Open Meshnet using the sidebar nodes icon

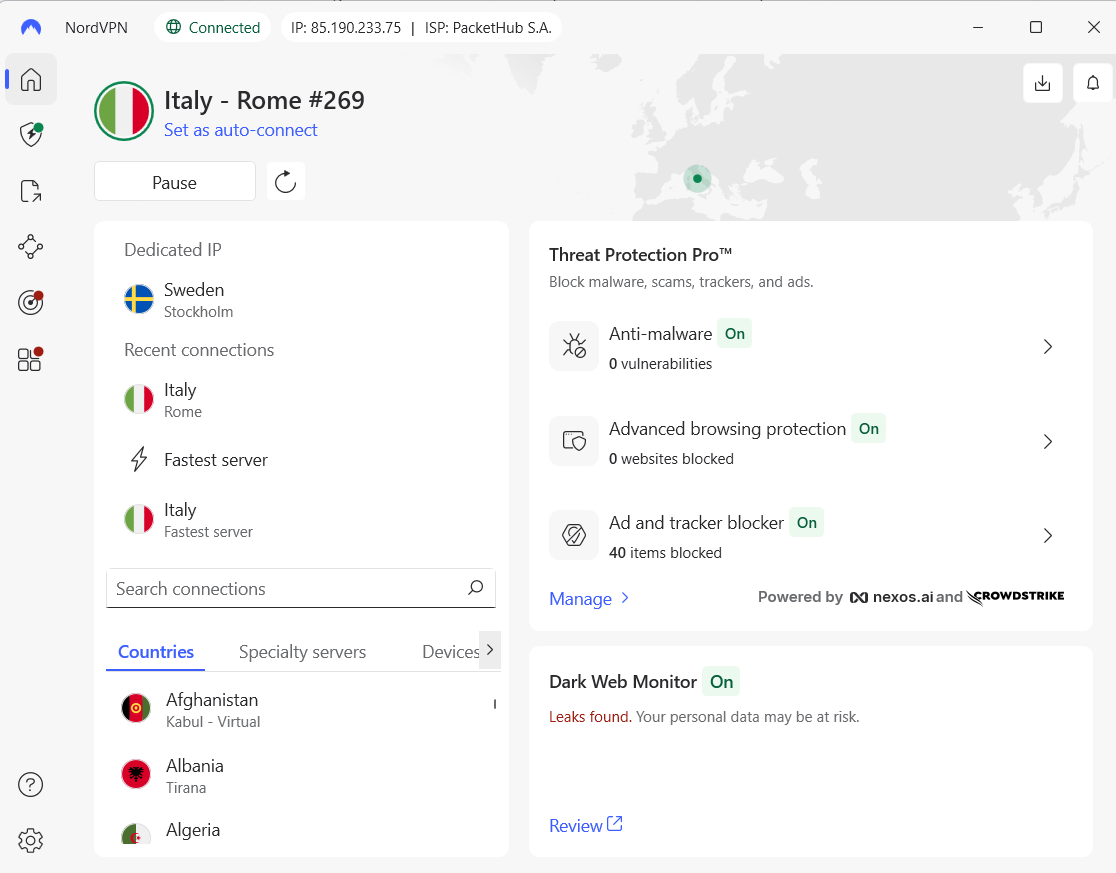30,246
